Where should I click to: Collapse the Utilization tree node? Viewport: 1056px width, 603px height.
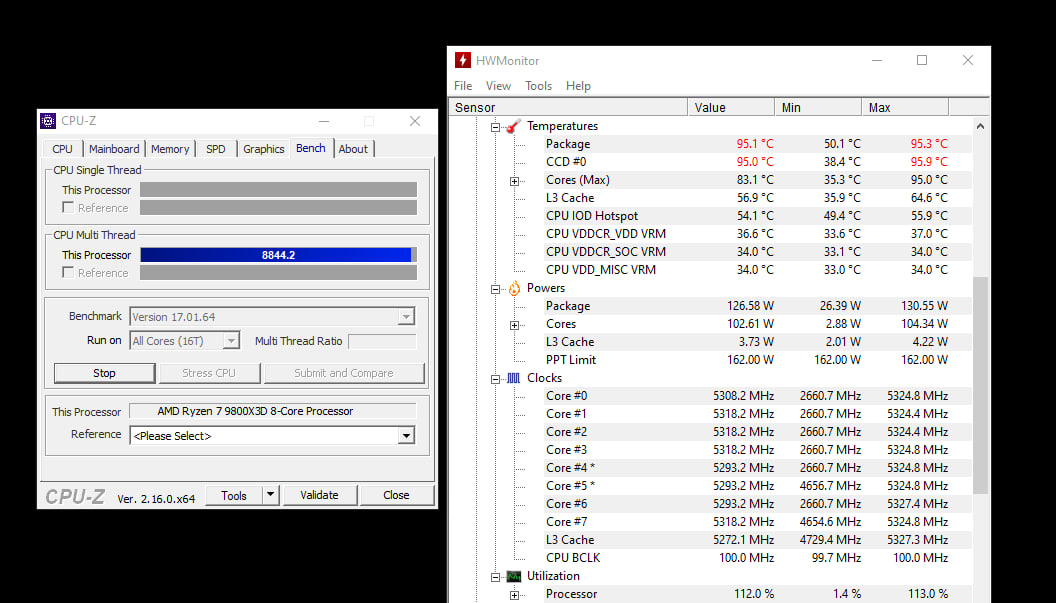[496, 577]
